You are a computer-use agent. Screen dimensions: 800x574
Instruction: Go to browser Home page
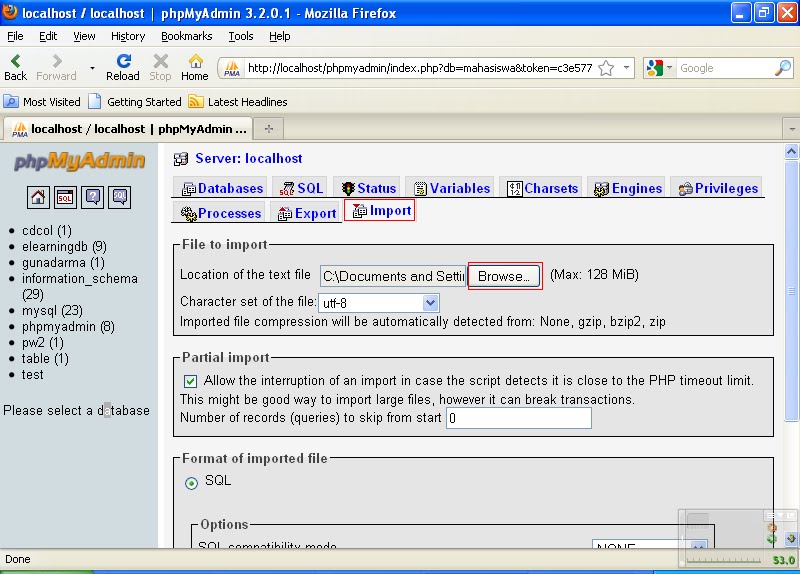point(195,67)
